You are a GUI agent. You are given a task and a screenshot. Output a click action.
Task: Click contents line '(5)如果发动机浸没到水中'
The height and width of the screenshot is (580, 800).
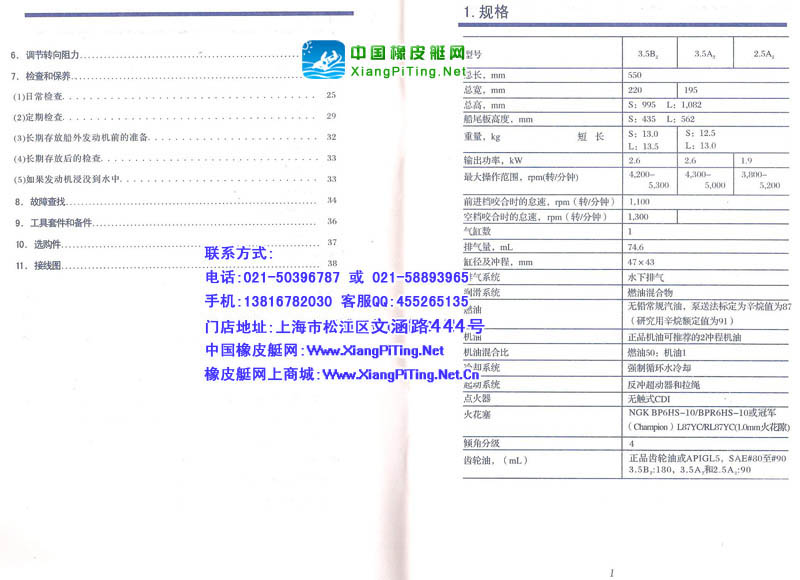pos(66,180)
